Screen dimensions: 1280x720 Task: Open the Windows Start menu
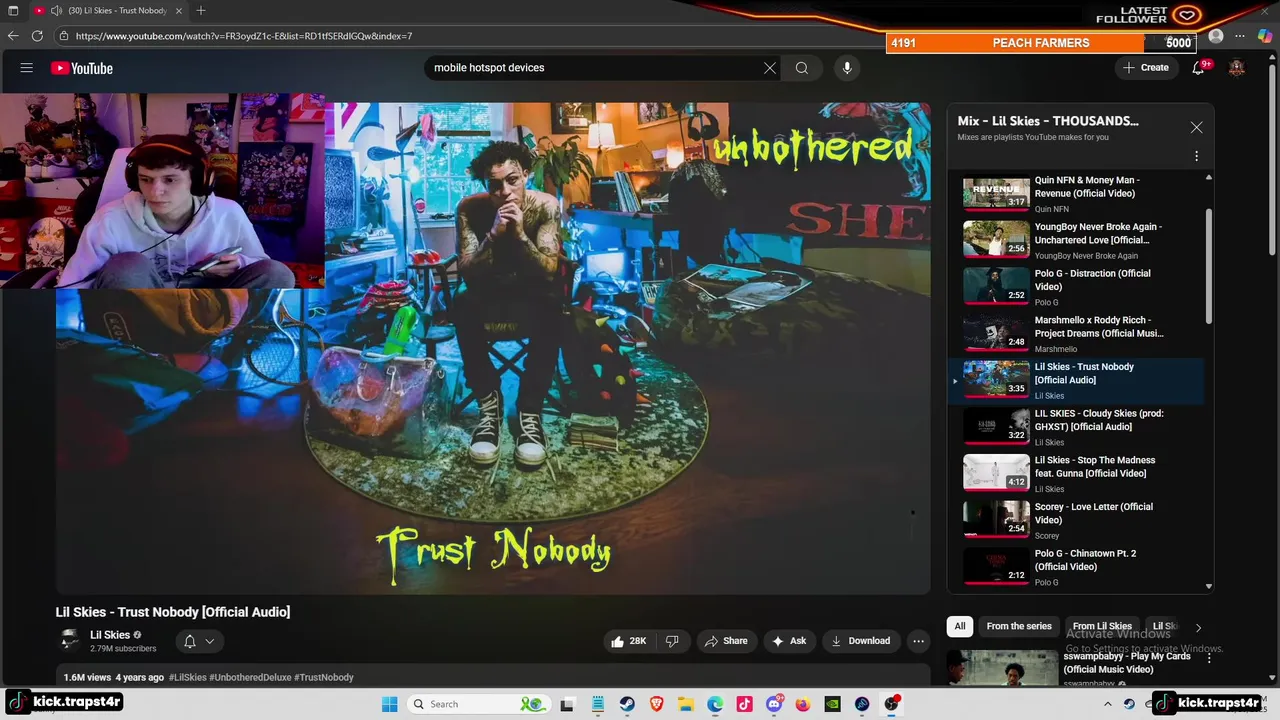(389, 704)
